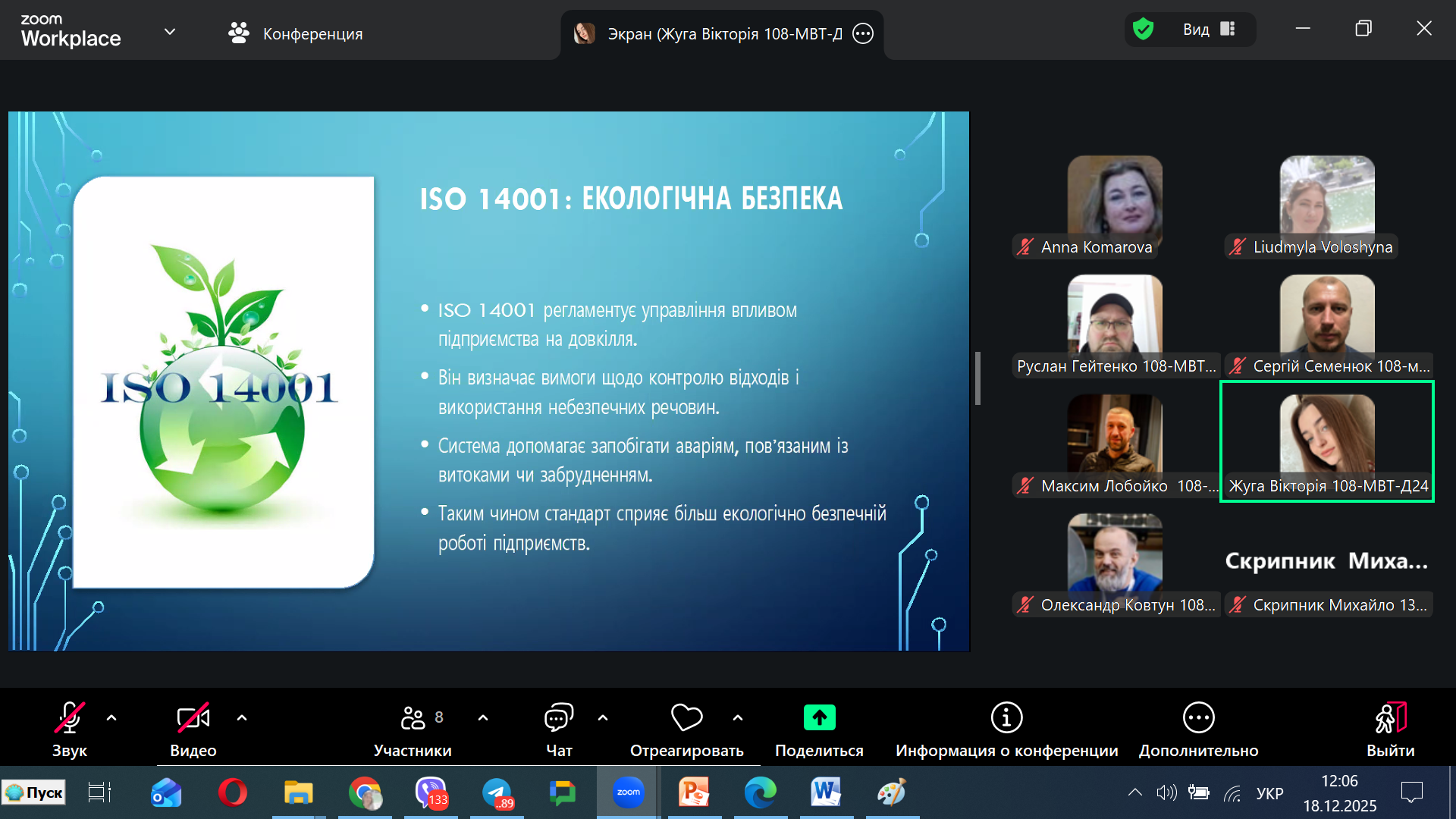Open Zoom Workplace dropdown chevron
Viewport: 1456px width, 819px height.
point(170,32)
